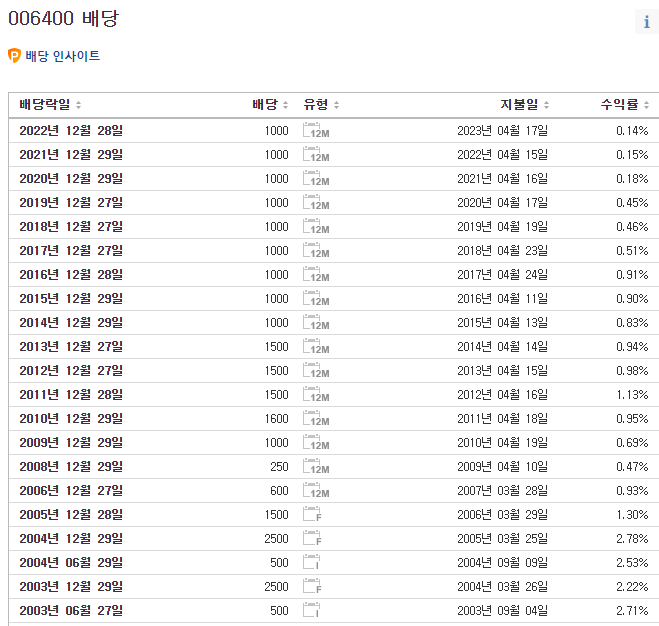Viewport: 659px width, 626px height.
Task: Click the 2.71% yield value
Action: tap(632, 610)
